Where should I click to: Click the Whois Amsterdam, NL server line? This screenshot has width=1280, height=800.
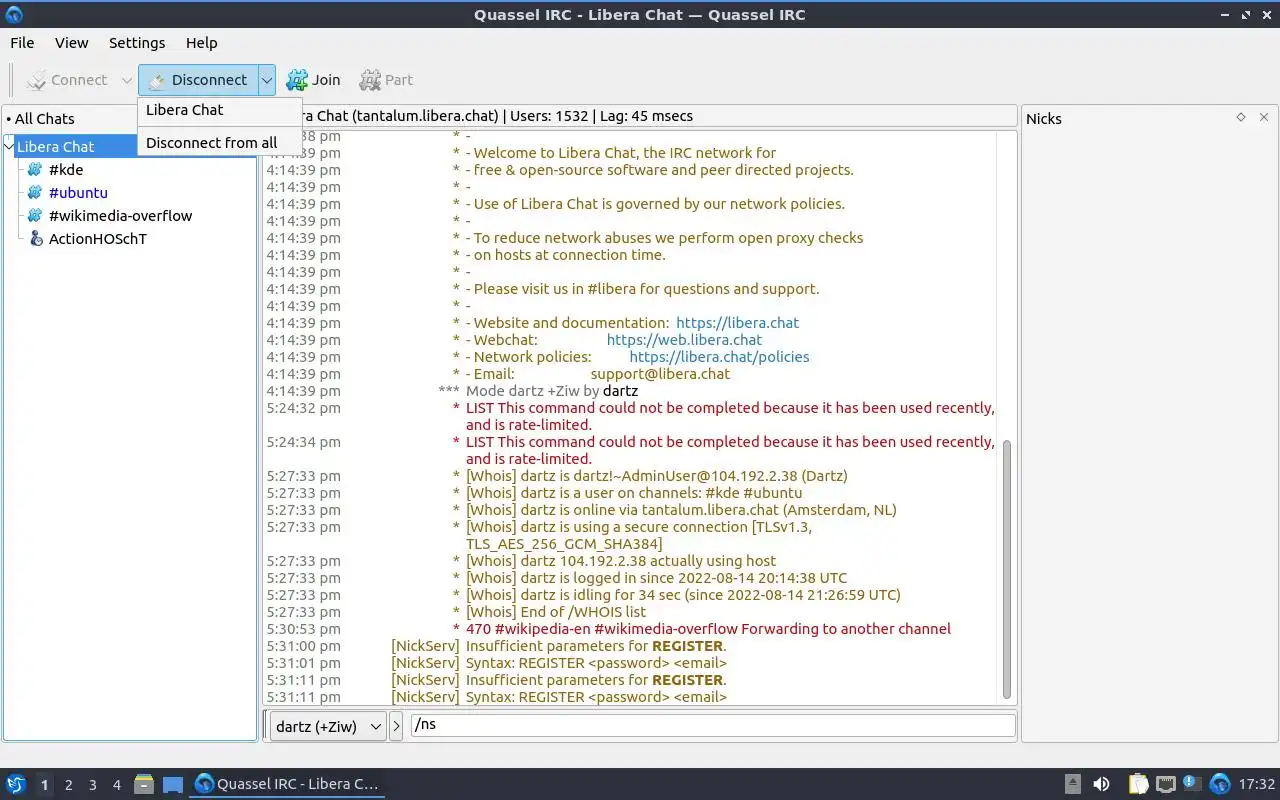(681, 510)
